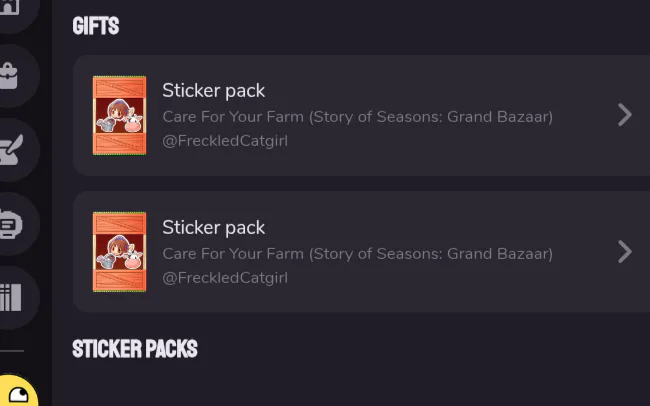The height and width of the screenshot is (406, 650).
Task: Select second 'Care For Your Farm' description text
Action: (x=357, y=254)
